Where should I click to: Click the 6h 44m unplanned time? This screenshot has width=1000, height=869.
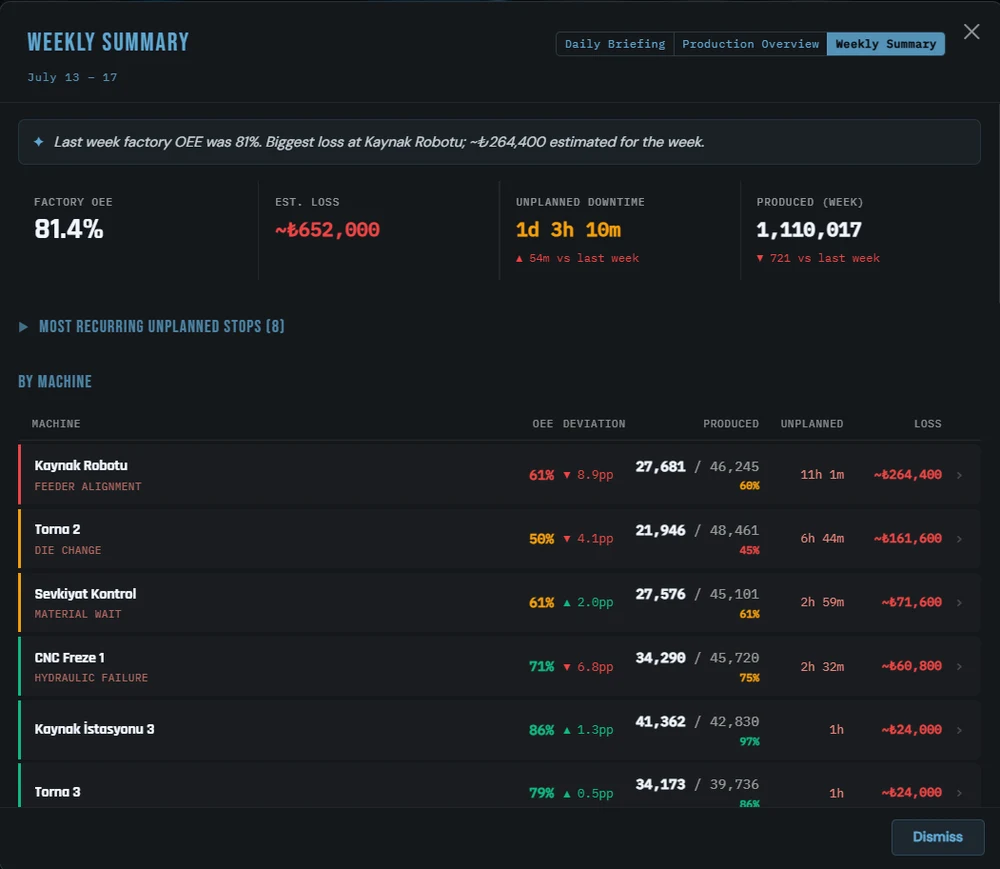[x=822, y=538]
